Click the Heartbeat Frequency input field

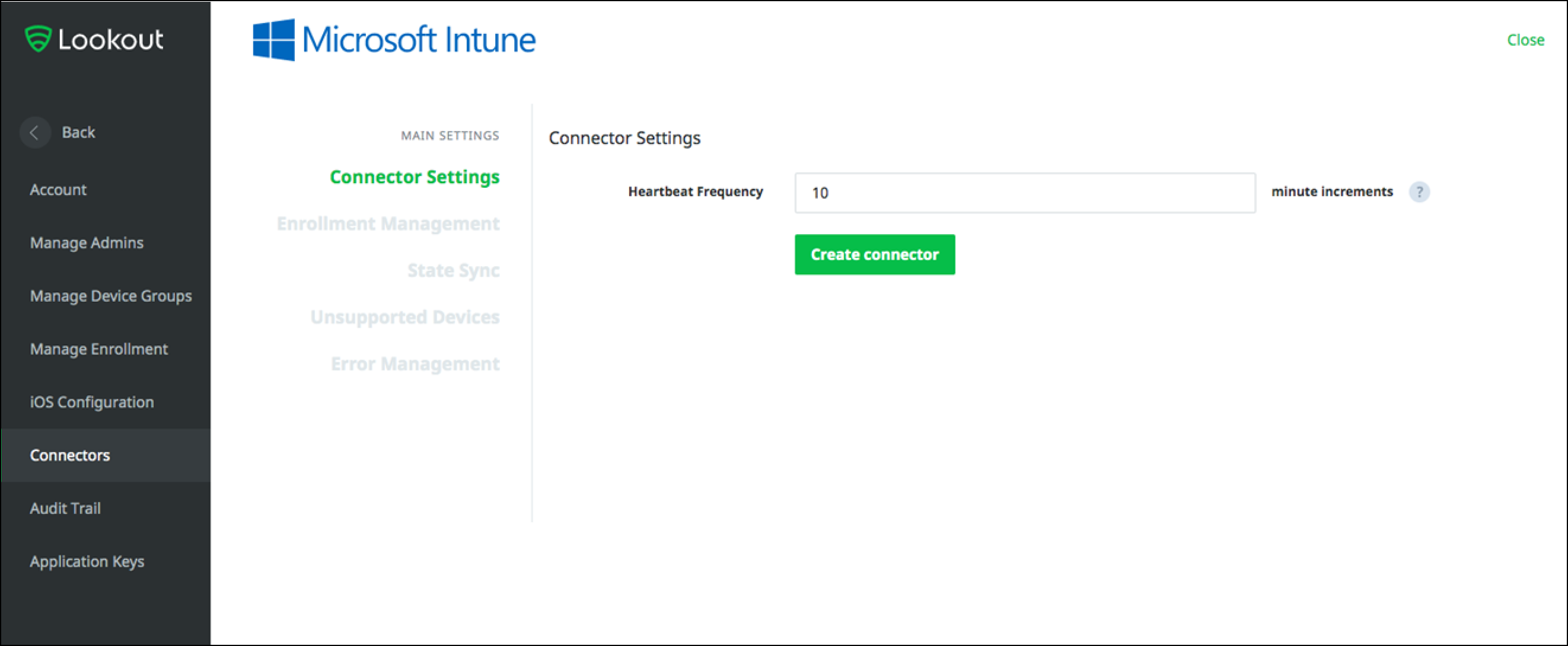click(1024, 192)
